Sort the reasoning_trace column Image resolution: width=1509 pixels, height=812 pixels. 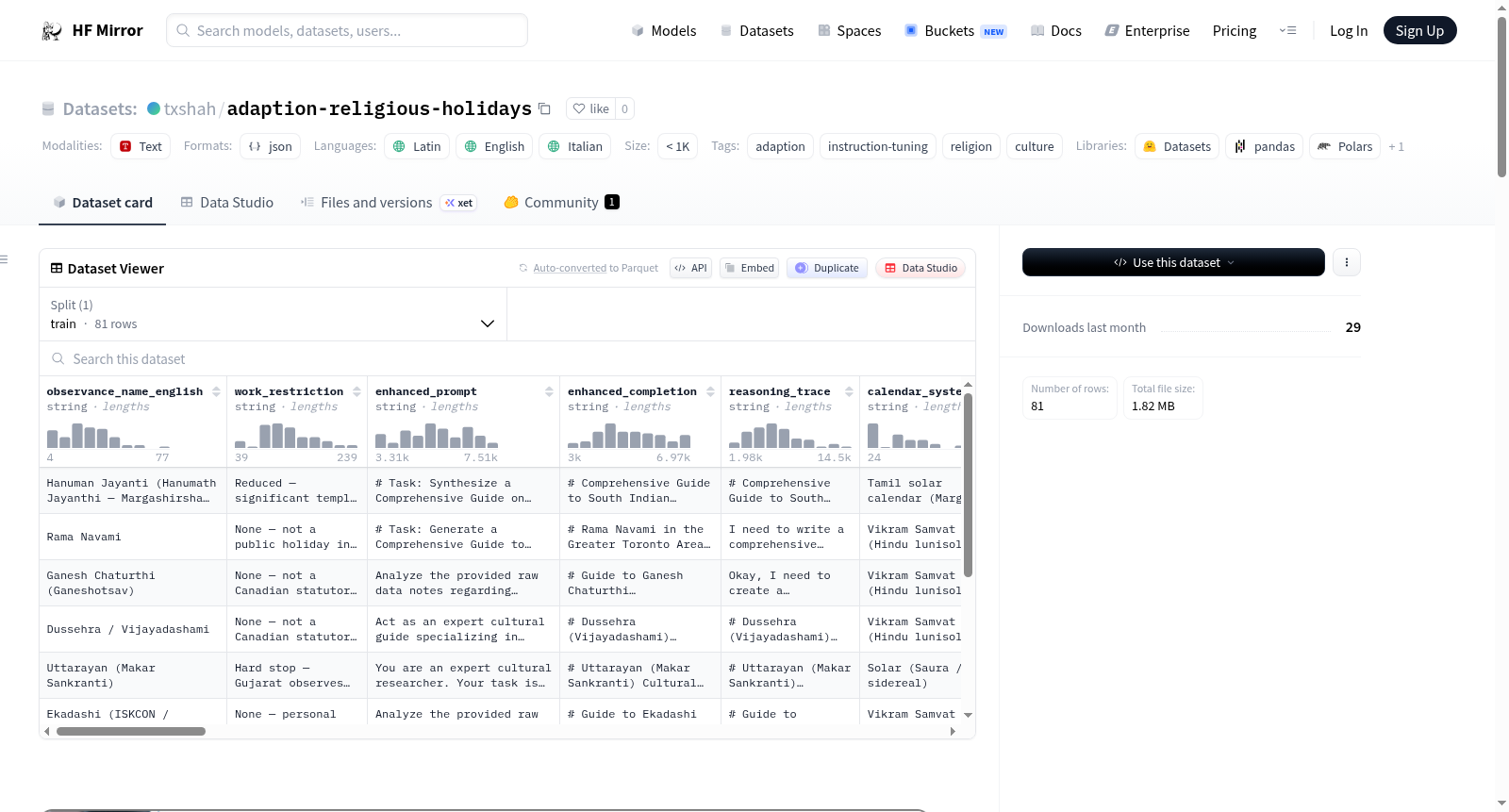point(849,391)
